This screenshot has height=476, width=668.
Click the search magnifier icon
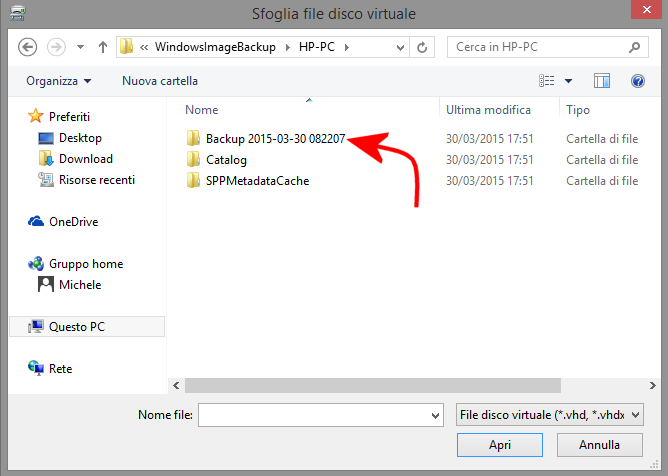click(x=633, y=47)
